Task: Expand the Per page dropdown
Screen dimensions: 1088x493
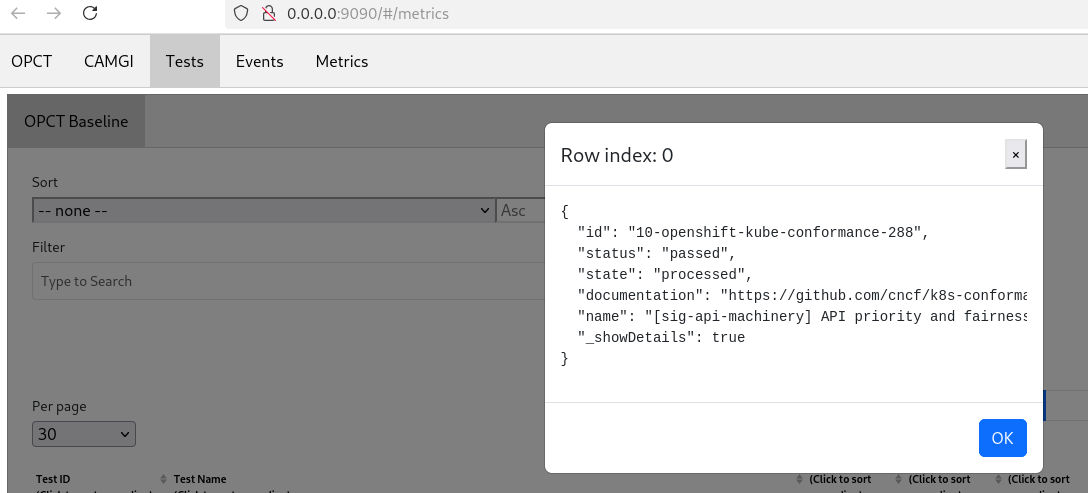Action: click(84, 434)
